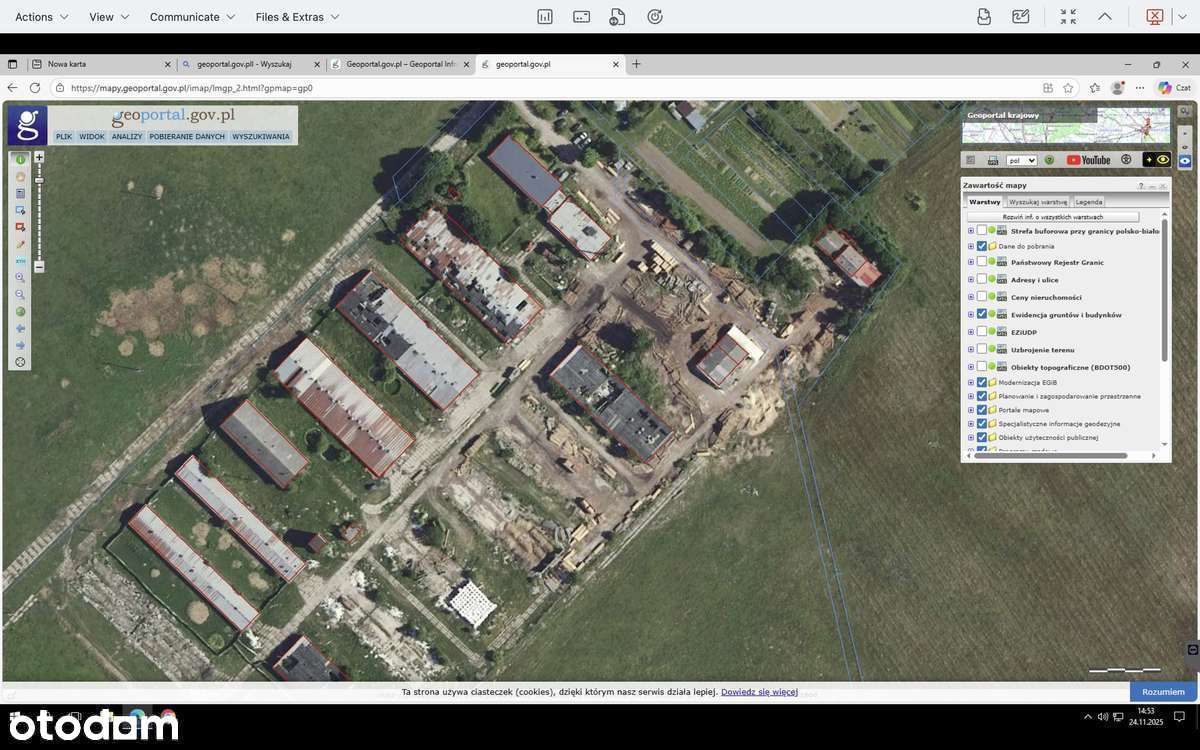Expand the Portale mapowe group
1200x750 pixels.
[x=970, y=410]
